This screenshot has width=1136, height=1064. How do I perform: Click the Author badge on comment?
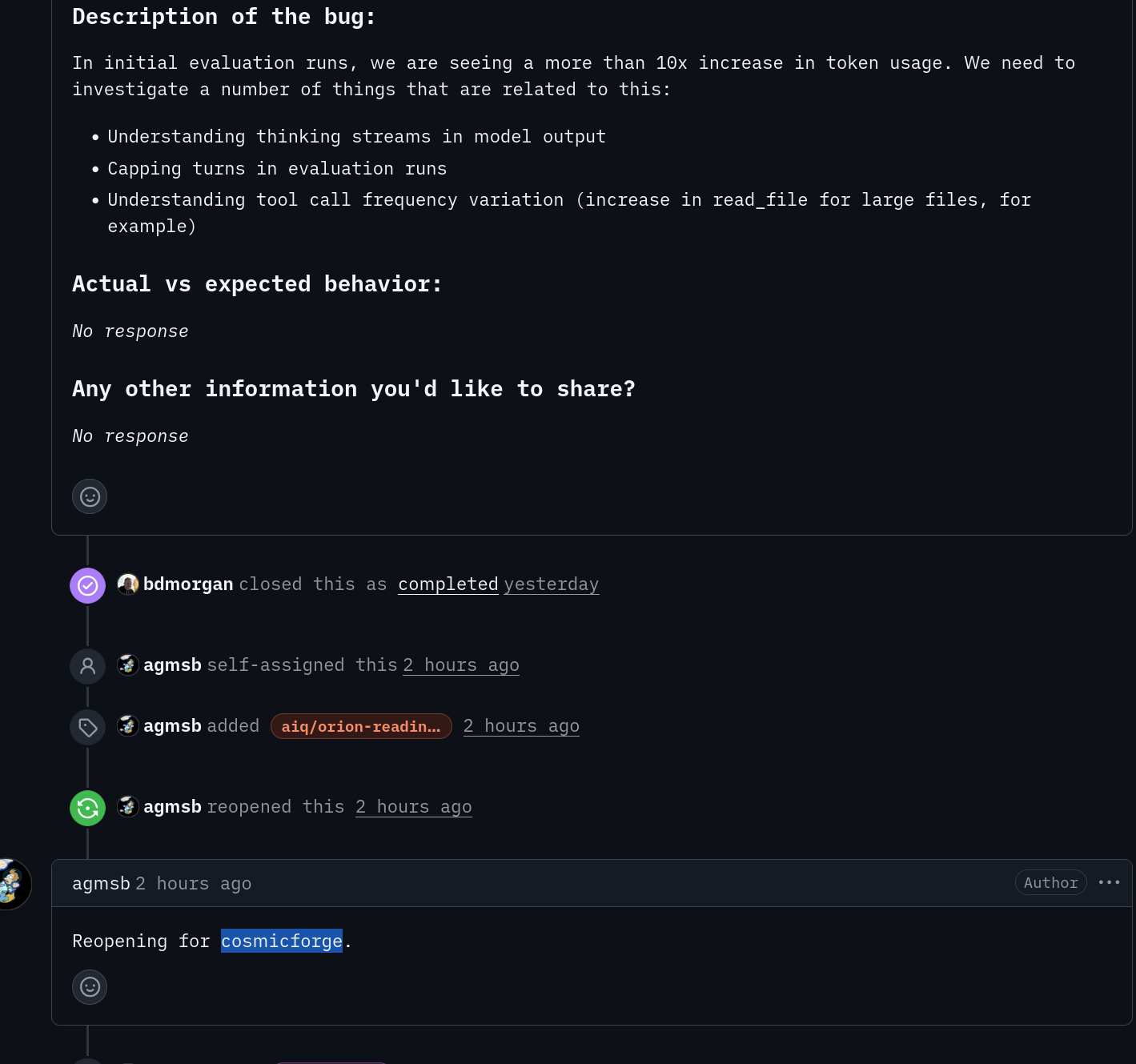(x=1050, y=882)
